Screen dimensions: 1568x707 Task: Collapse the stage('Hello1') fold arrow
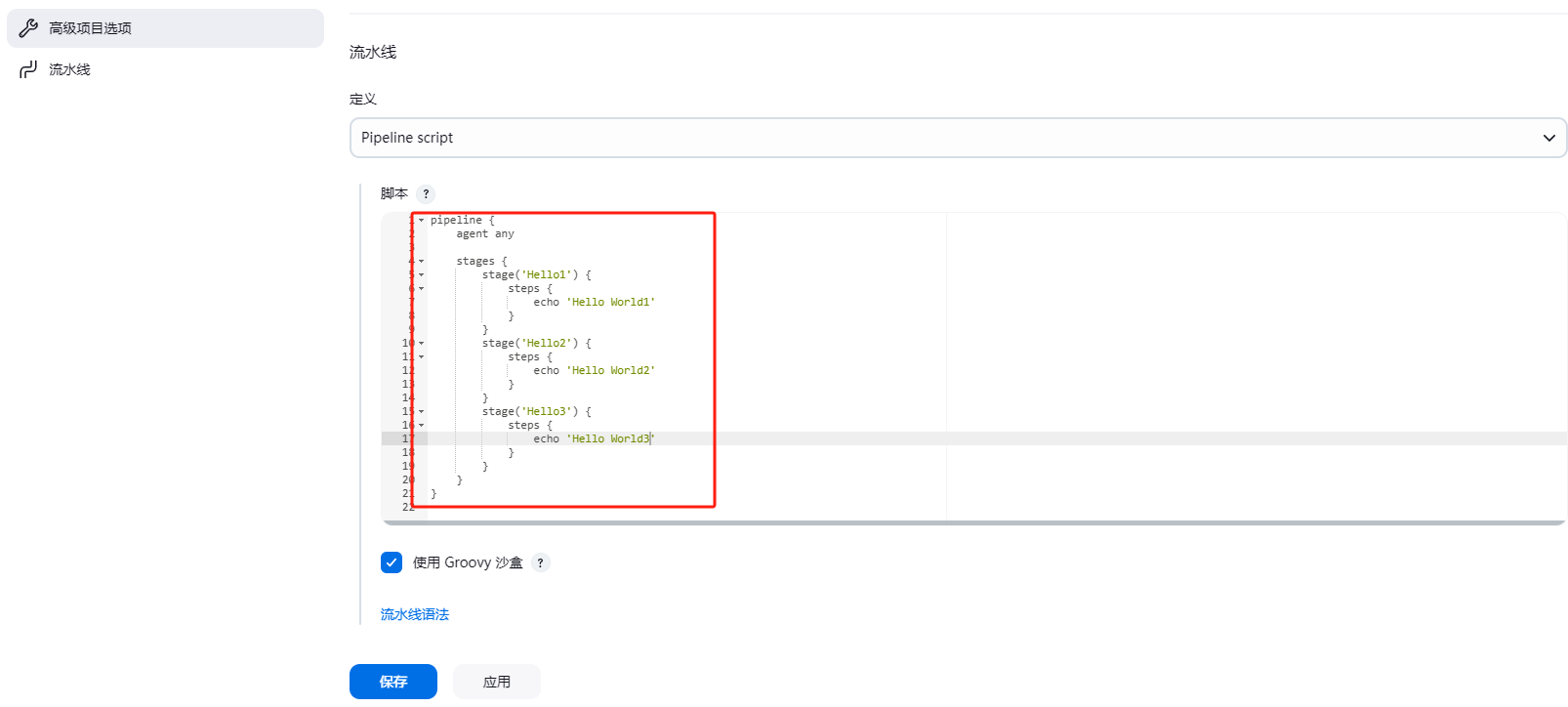[x=422, y=275]
